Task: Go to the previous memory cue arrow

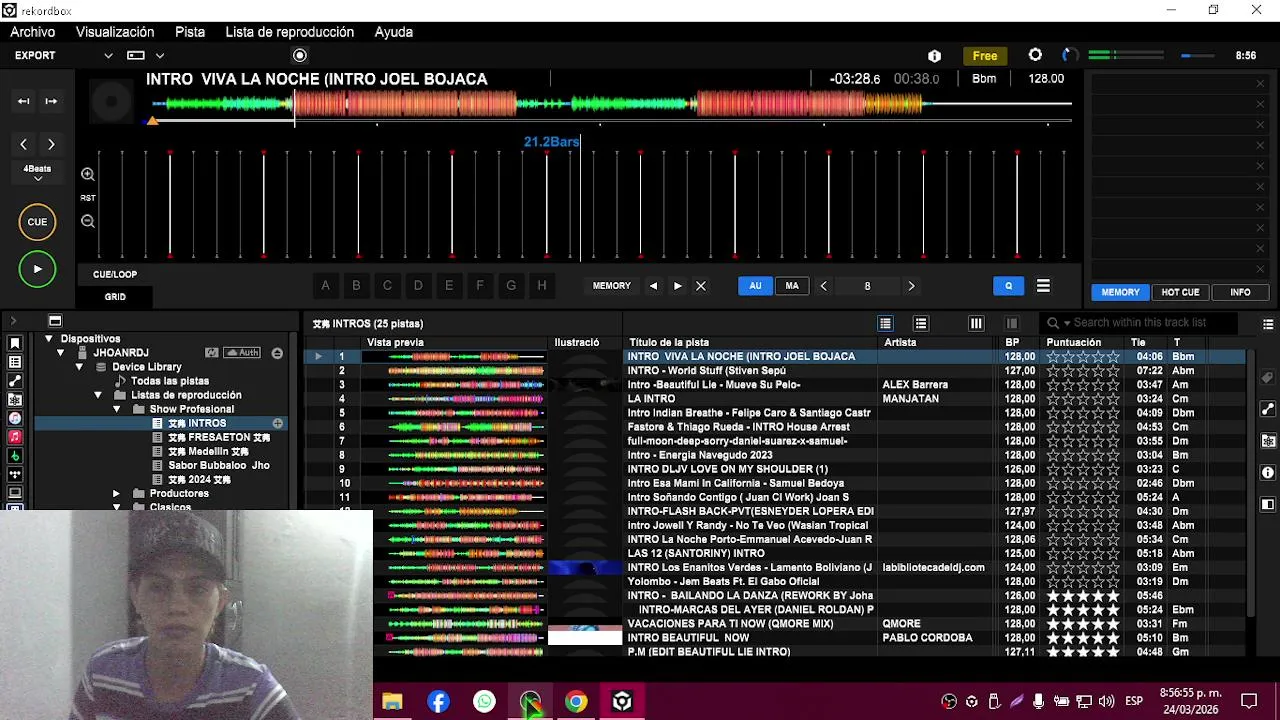Action: pos(653,286)
